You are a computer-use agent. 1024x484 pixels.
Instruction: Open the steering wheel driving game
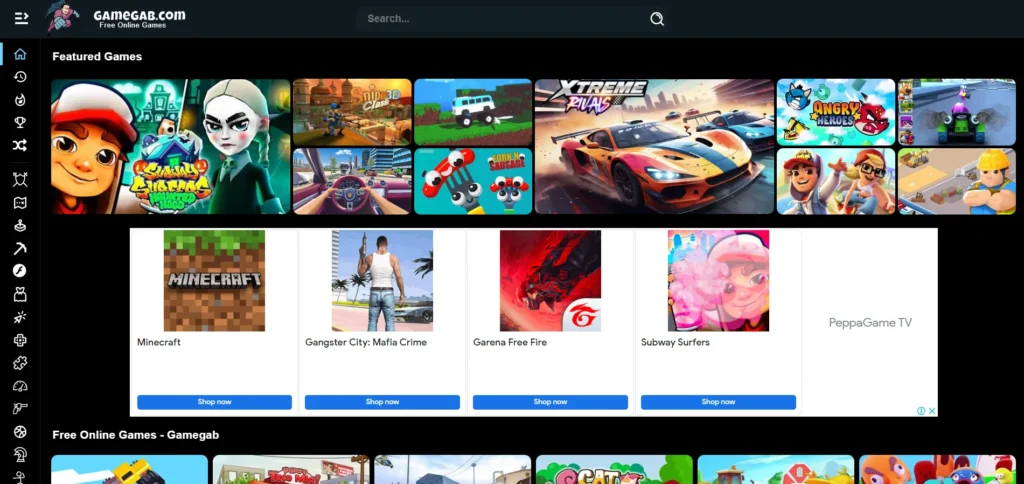pyautogui.click(x=352, y=181)
